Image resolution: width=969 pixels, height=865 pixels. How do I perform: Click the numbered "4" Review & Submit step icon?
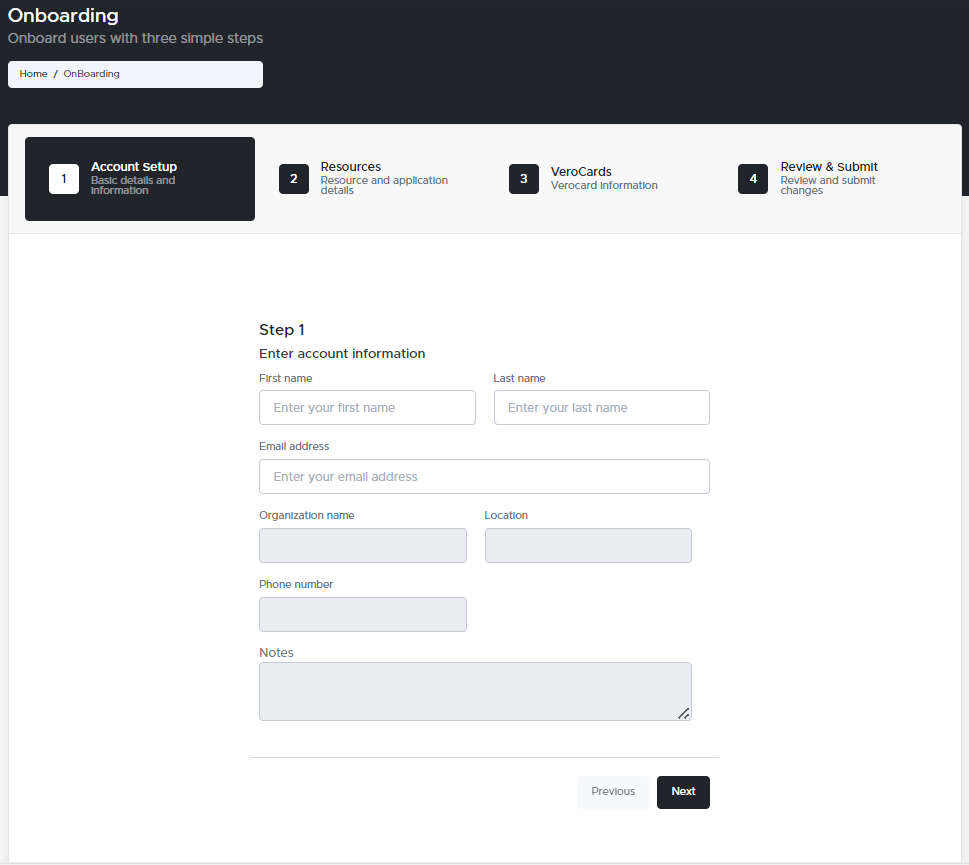(x=752, y=179)
